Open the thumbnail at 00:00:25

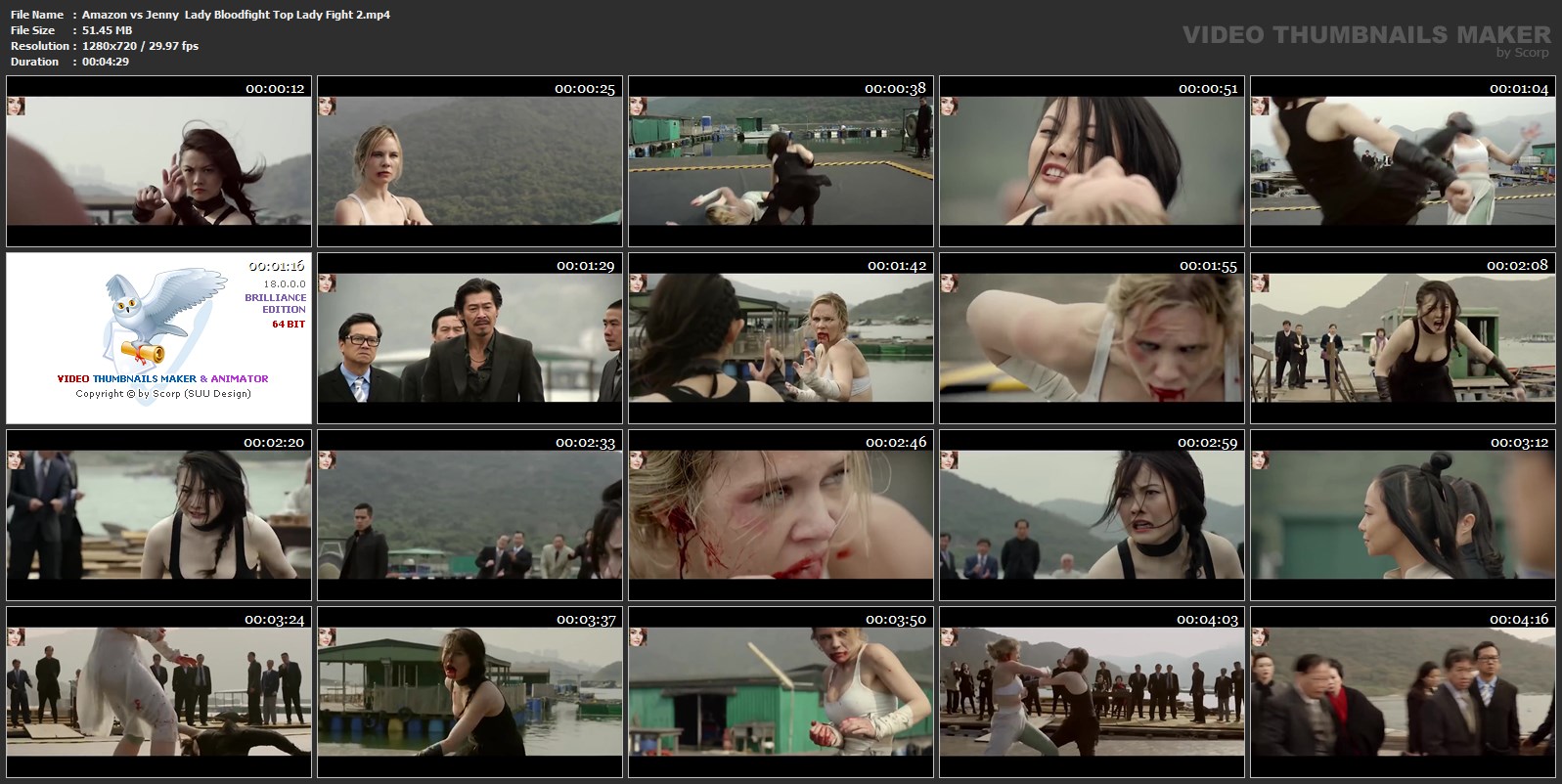coord(469,161)
